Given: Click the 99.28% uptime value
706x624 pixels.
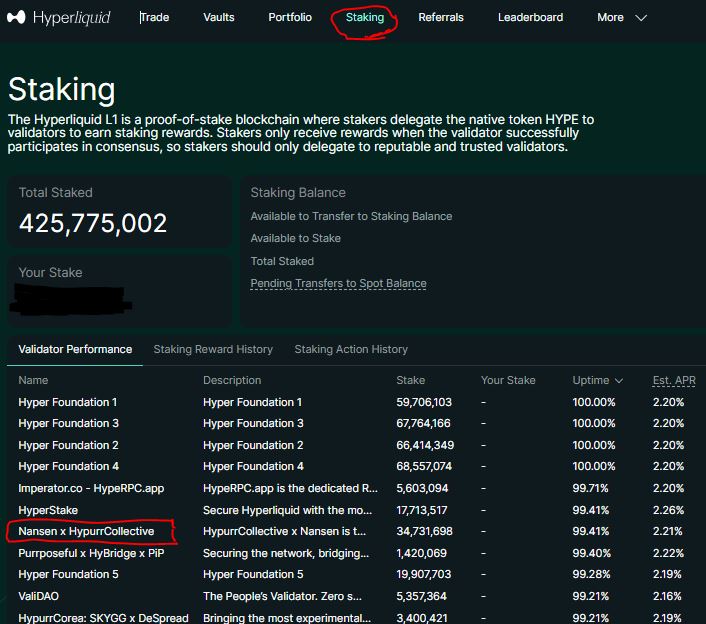Looking at the screenshot, I should point(591,574).
